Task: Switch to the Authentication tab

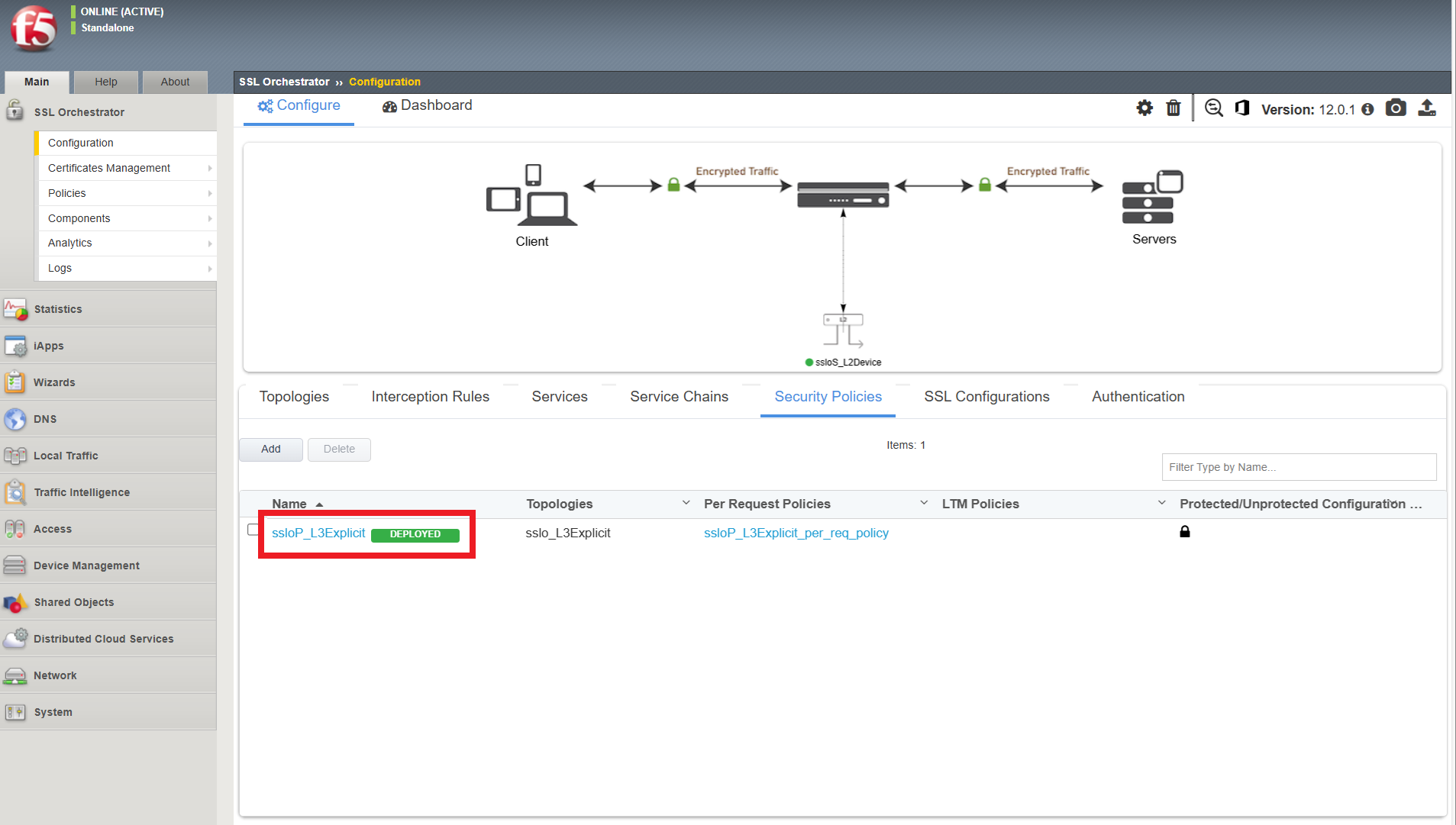Action: coord(1138,397)
